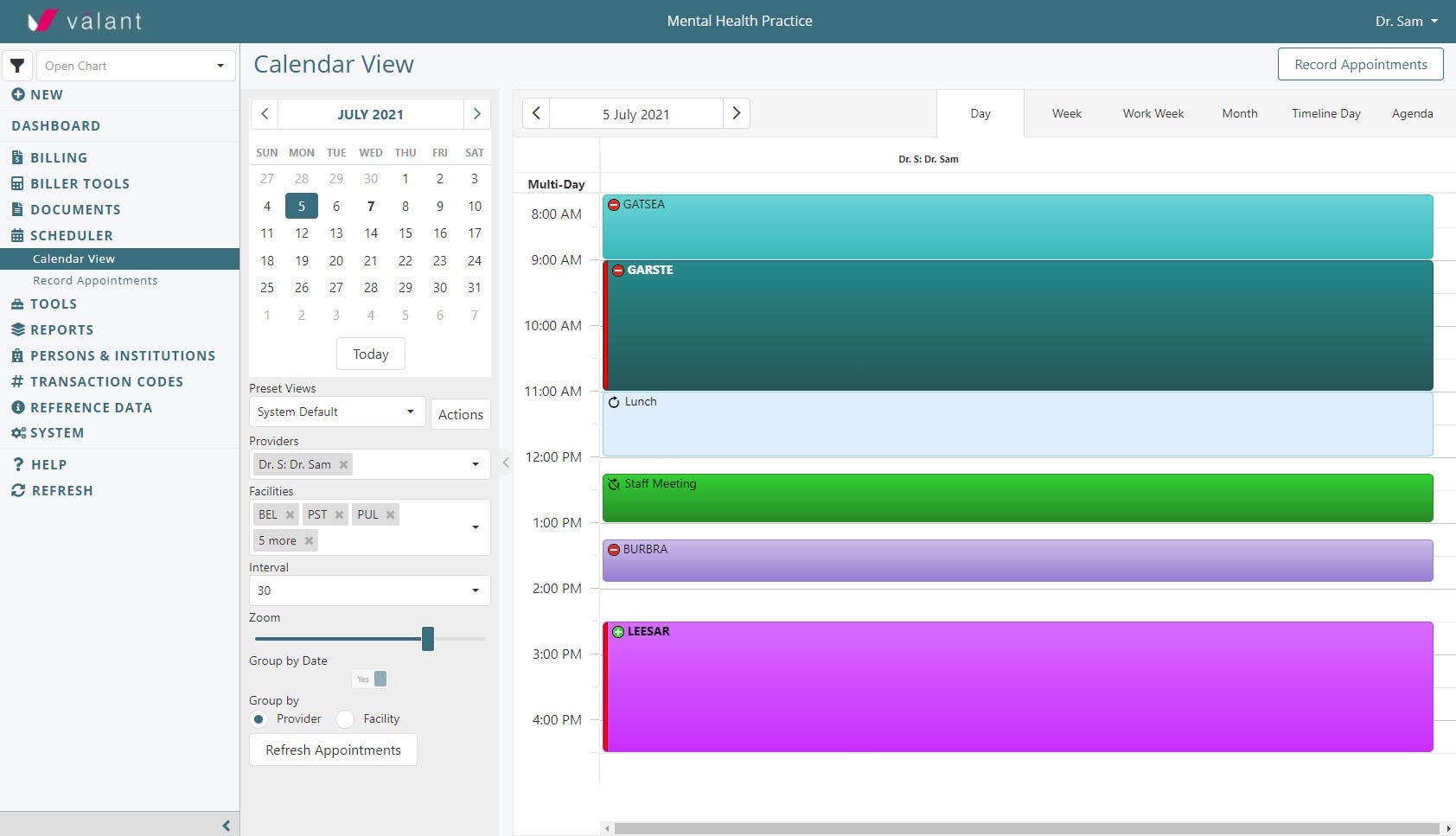Click the Scheduler calendar icon in the sidebar
This screenshot has width=1456, height=836.
pyautogui.click(x=16, y=235)
